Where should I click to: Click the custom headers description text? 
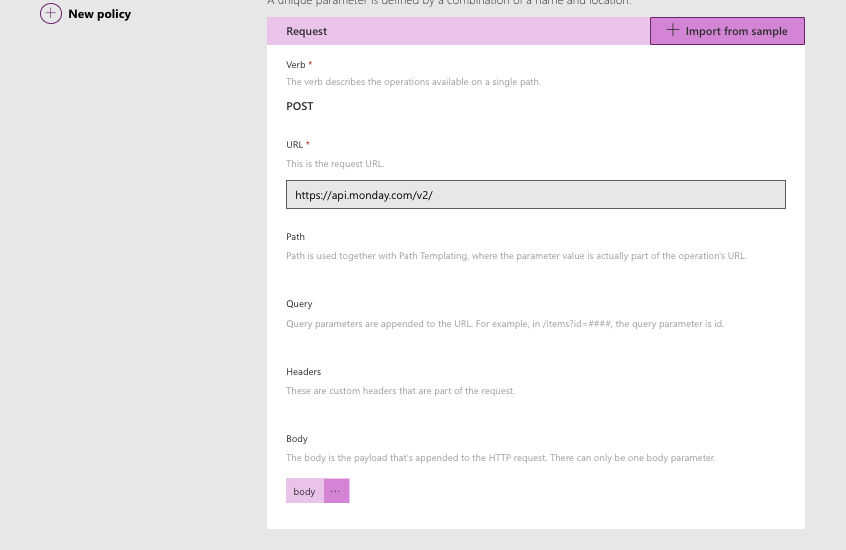coord(400,390)
